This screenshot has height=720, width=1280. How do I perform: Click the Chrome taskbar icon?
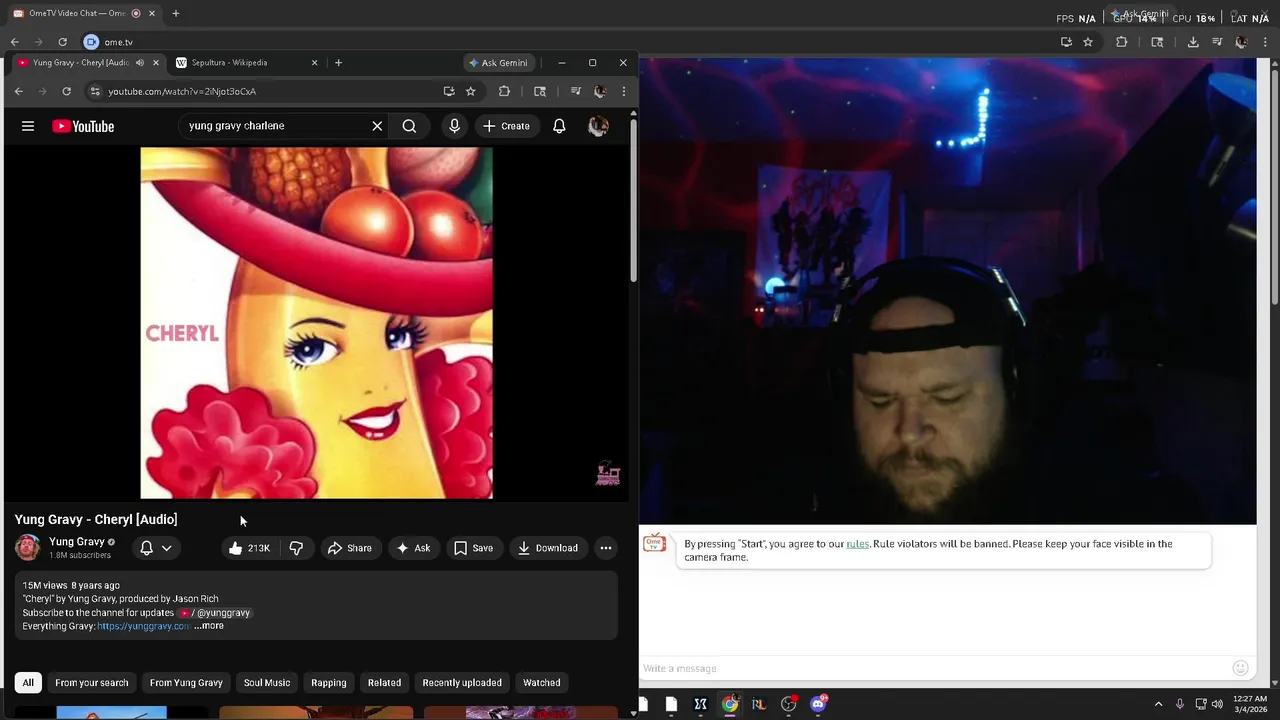[x=730, y=704]
